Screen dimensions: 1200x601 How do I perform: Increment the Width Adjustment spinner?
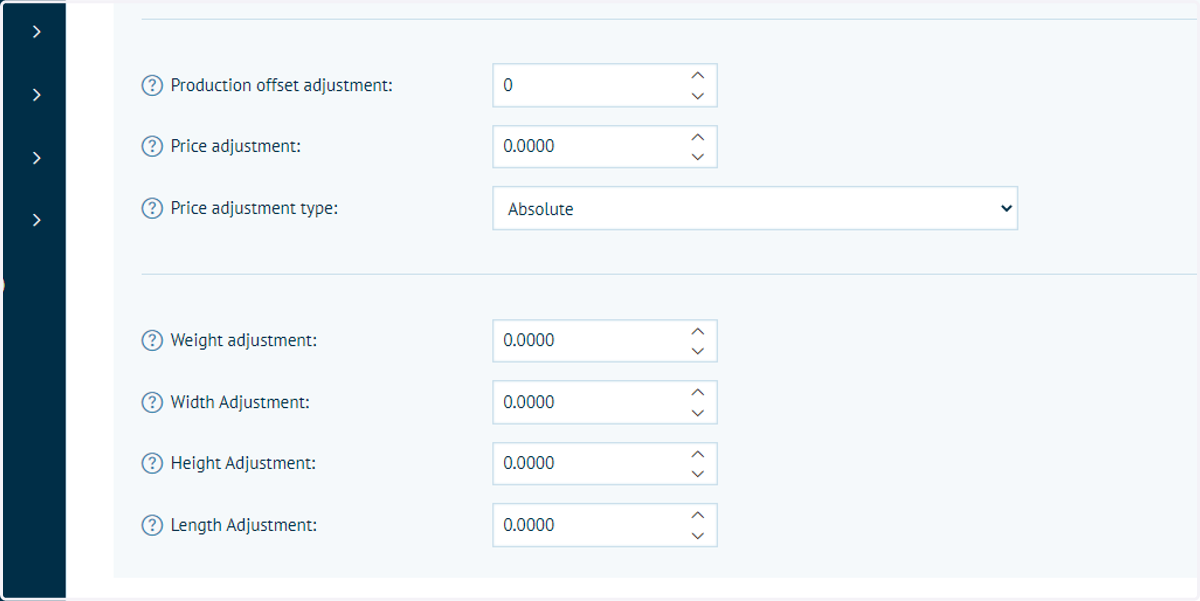698,392
